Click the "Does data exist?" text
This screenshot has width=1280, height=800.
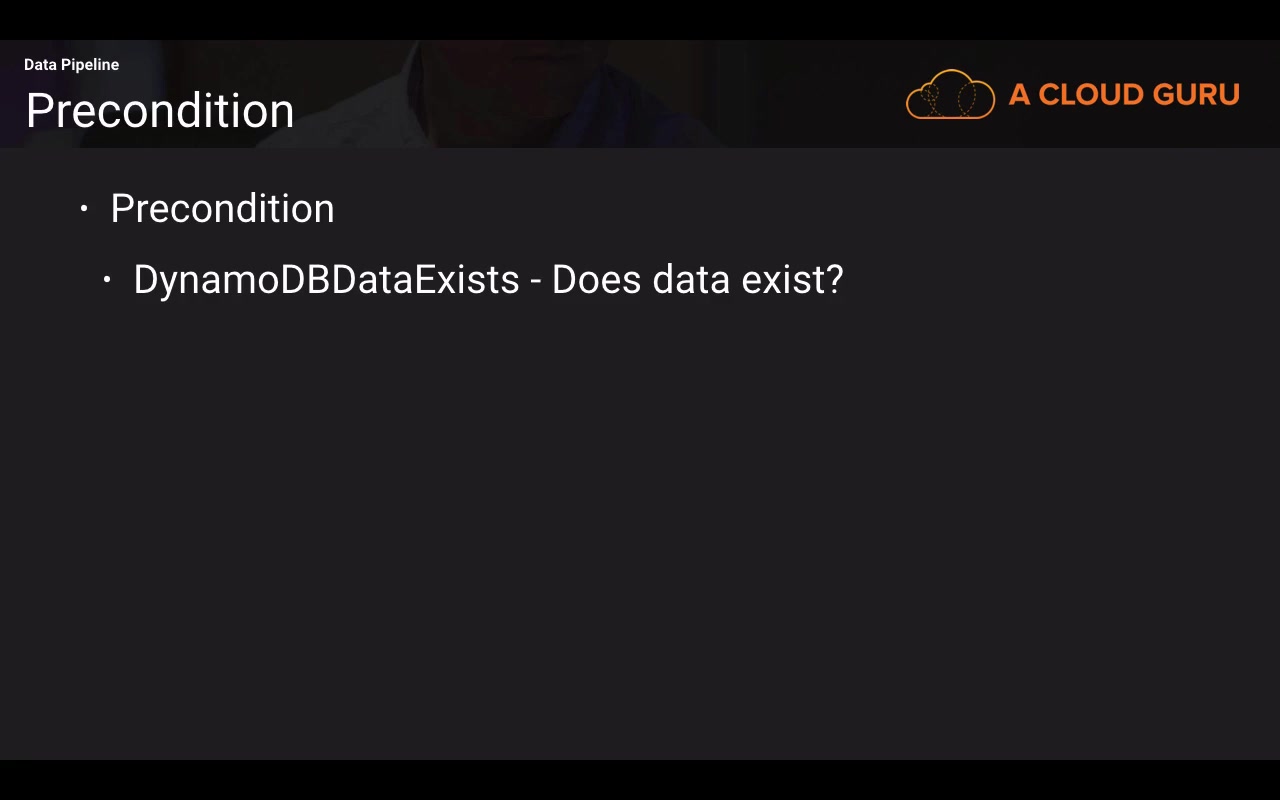(x=697, y=280)
